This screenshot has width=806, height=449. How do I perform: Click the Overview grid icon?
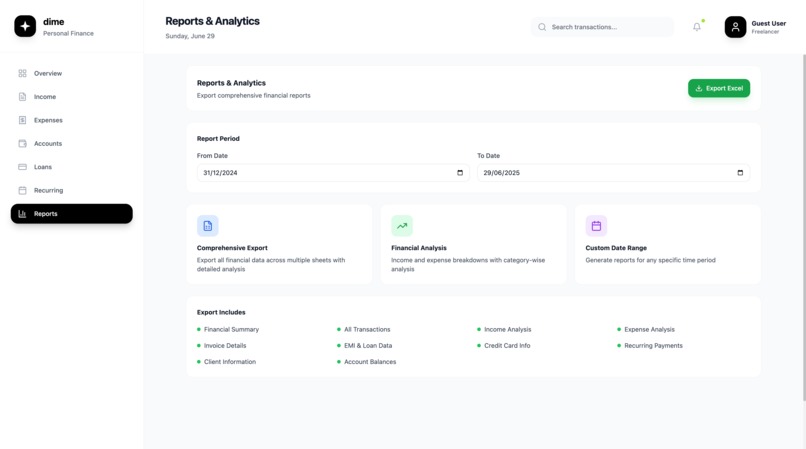point(22,74)
